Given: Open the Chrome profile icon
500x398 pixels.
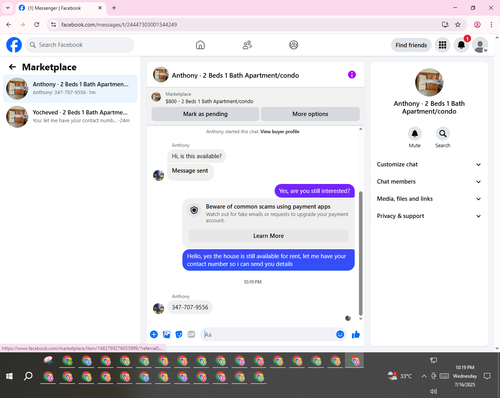Looking at the screenshot, I should [477, 25].
